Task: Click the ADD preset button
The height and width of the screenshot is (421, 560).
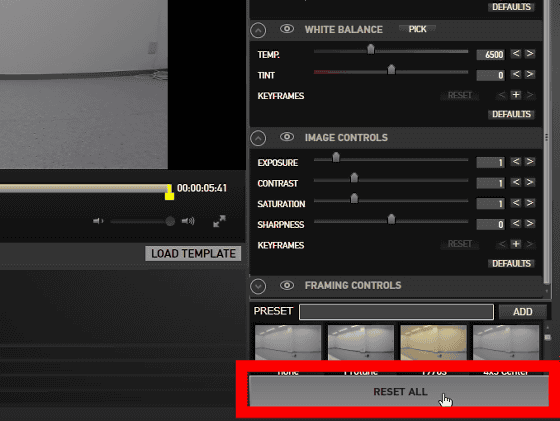Action: (522, 312)
